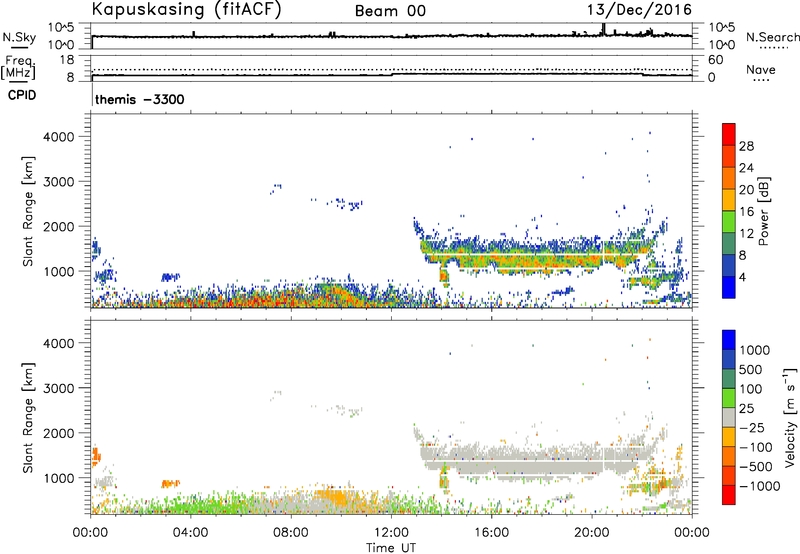Click the 'CPID' label
The image size is (800, 554).
tap(22, 95)
